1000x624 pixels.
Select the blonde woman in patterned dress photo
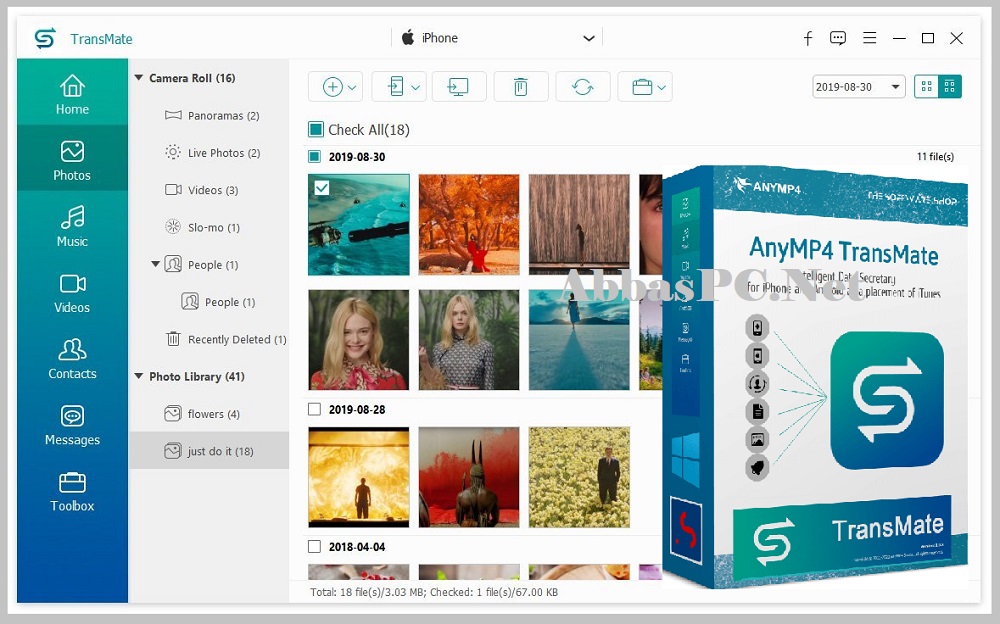pyautogui.click(x=469, y=339)
